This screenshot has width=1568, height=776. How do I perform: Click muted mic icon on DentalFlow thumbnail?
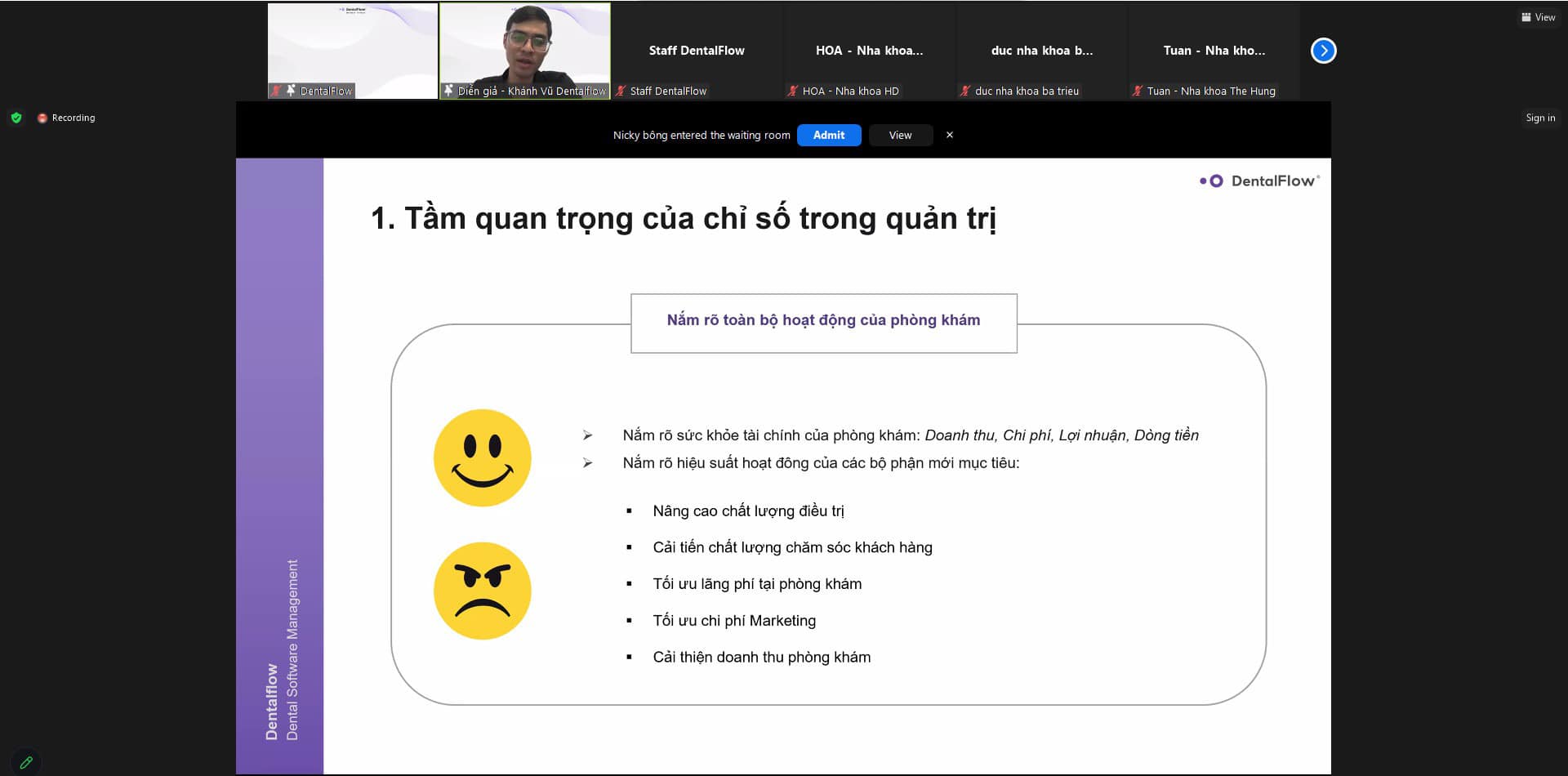(x=276, y=91)
